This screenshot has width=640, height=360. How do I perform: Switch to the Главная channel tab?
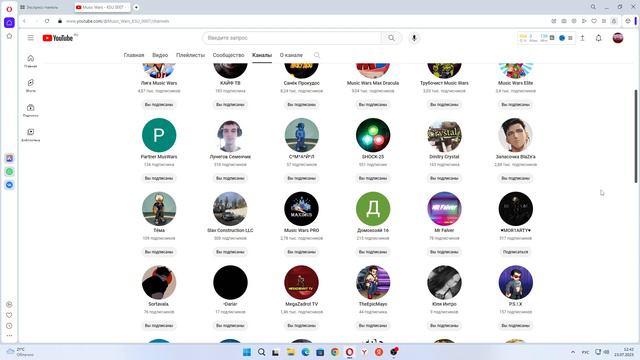click(x=134, y=55)
